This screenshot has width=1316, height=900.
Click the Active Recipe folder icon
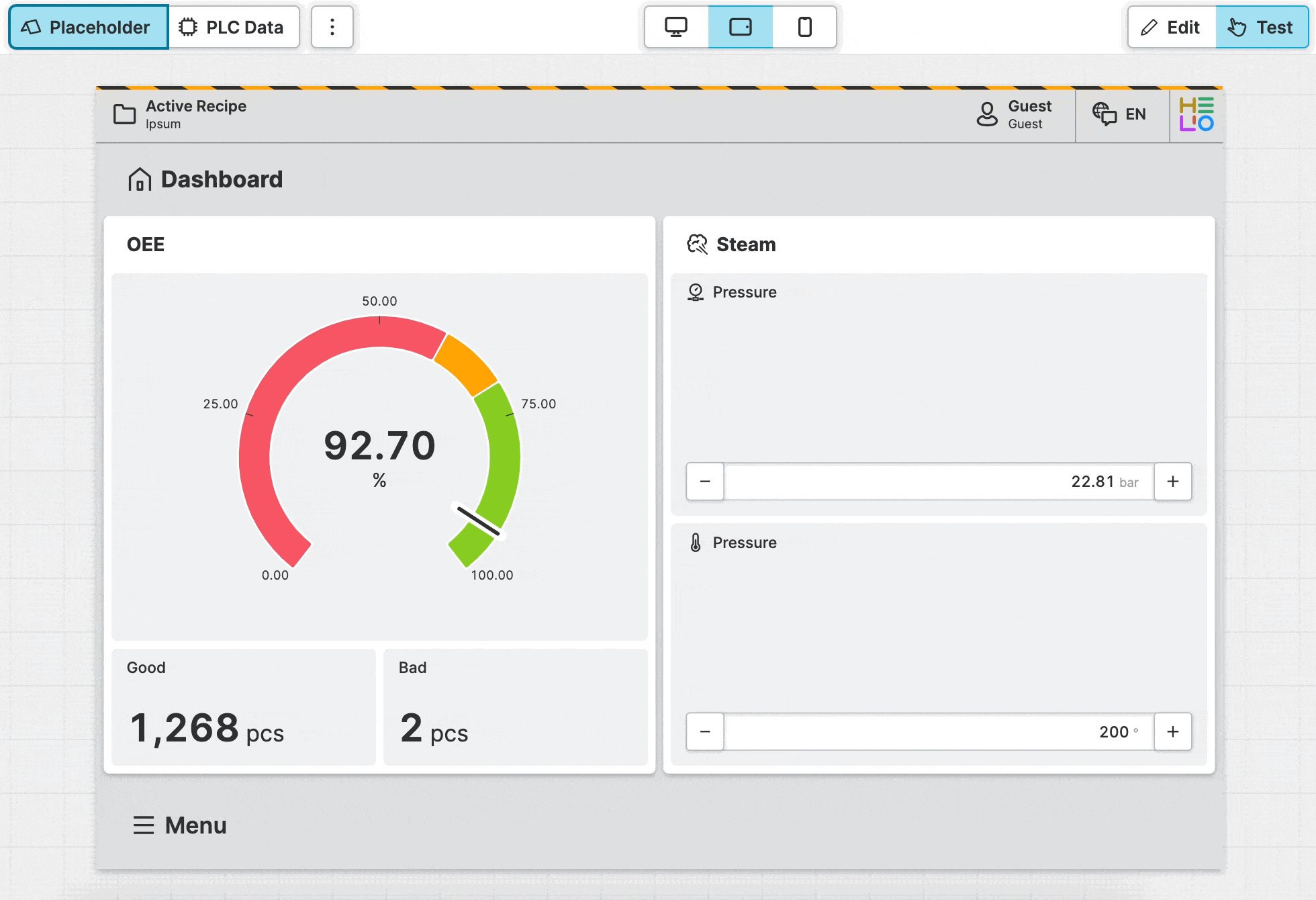(124, 114)
